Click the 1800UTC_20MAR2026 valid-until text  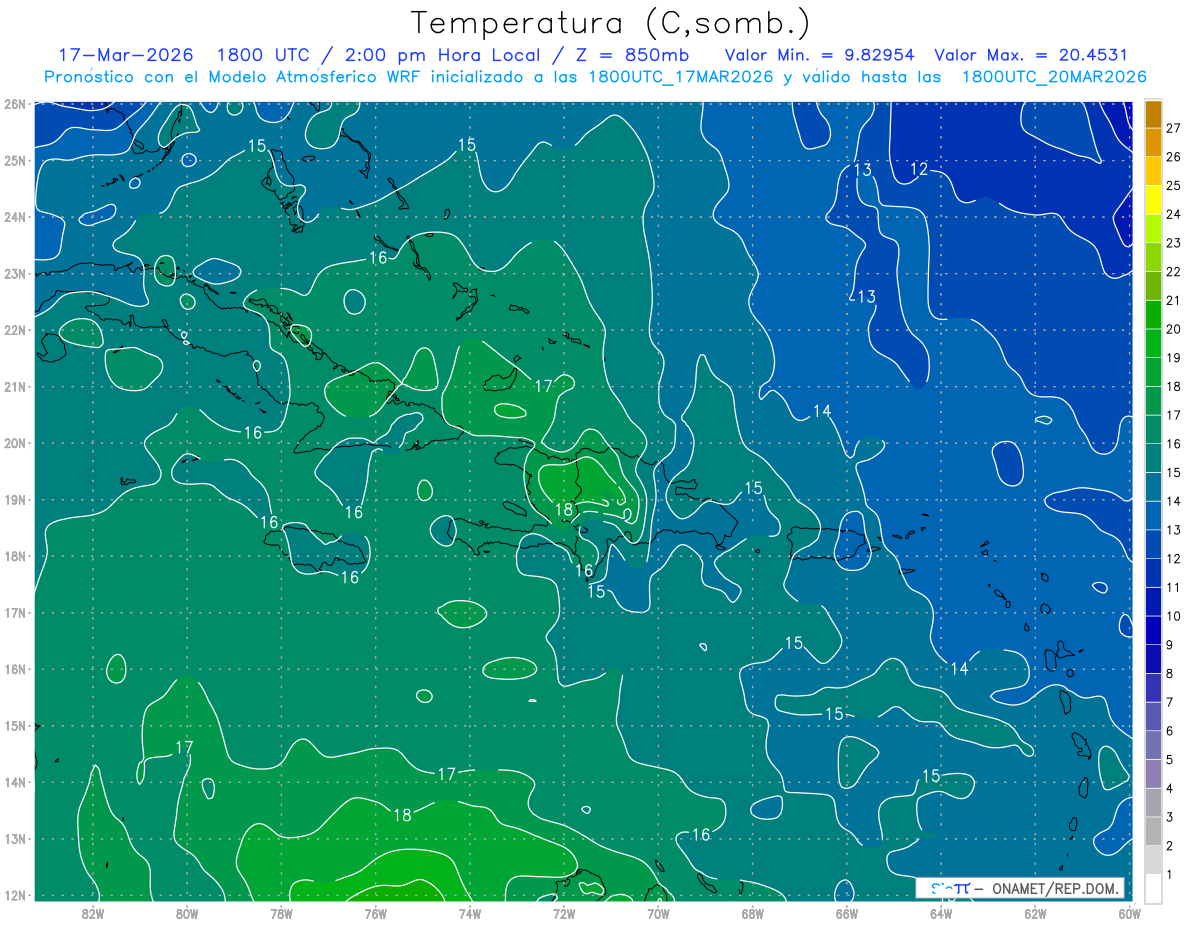[x=1054, y=77]
